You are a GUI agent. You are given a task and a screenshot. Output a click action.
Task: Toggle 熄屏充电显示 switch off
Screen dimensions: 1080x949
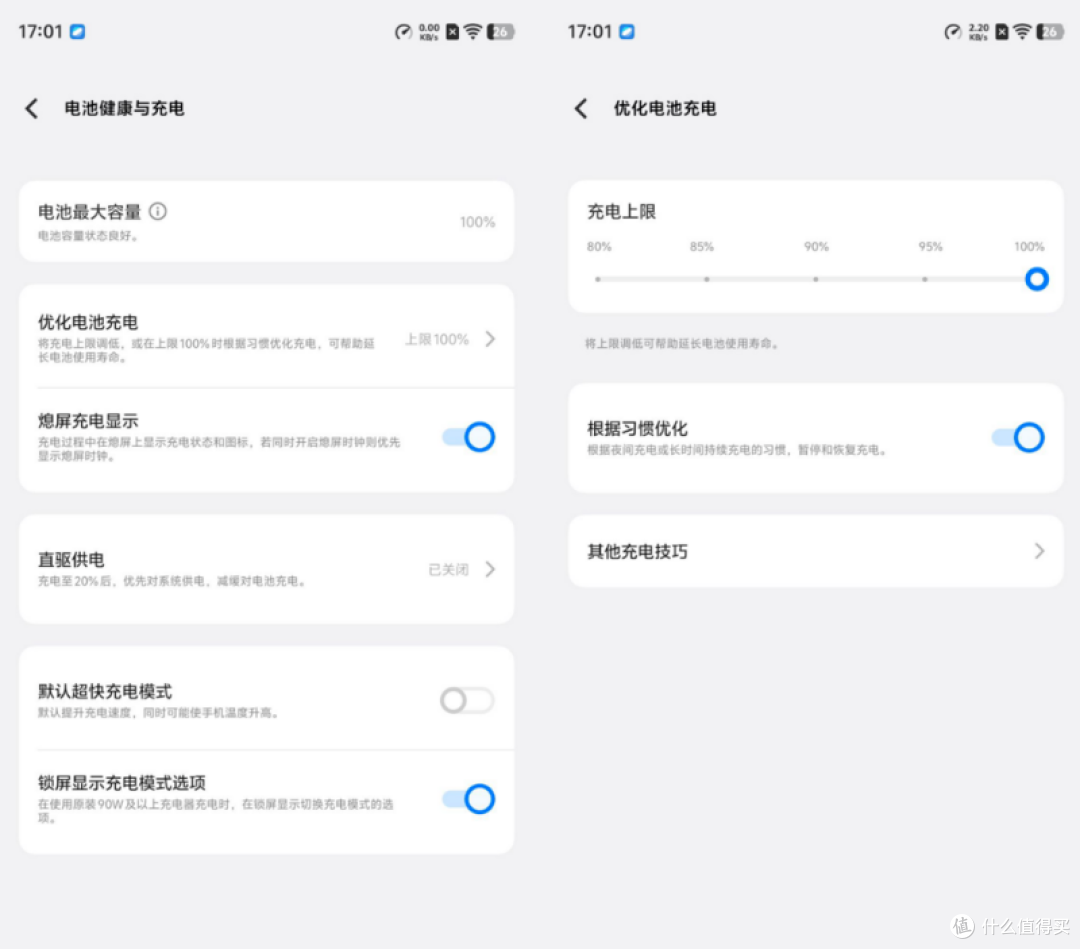[x=468, y=437]
